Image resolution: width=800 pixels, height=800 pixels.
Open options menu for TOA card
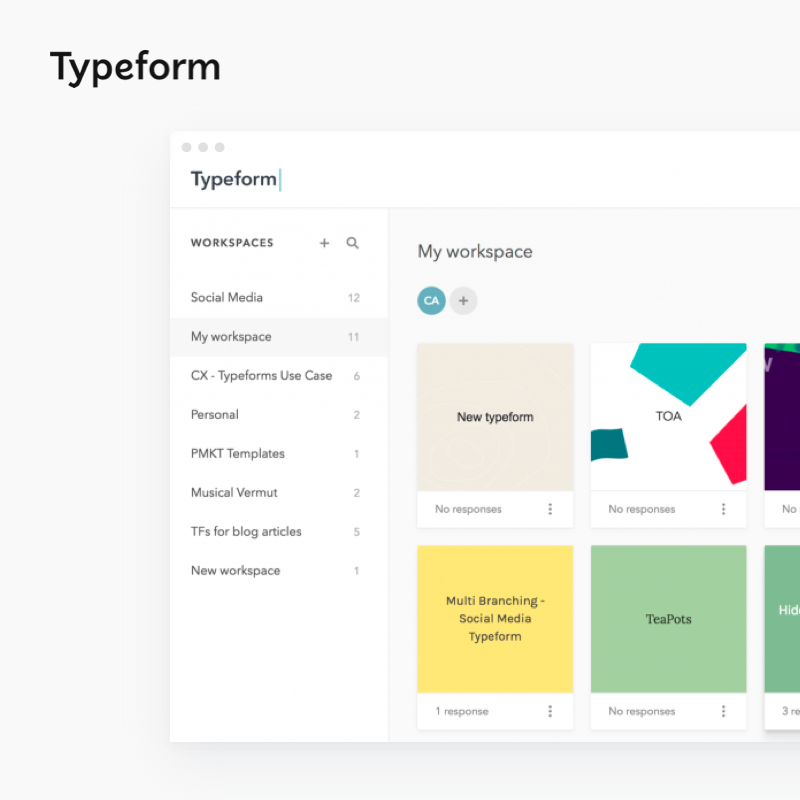click(x=723, y=509)
